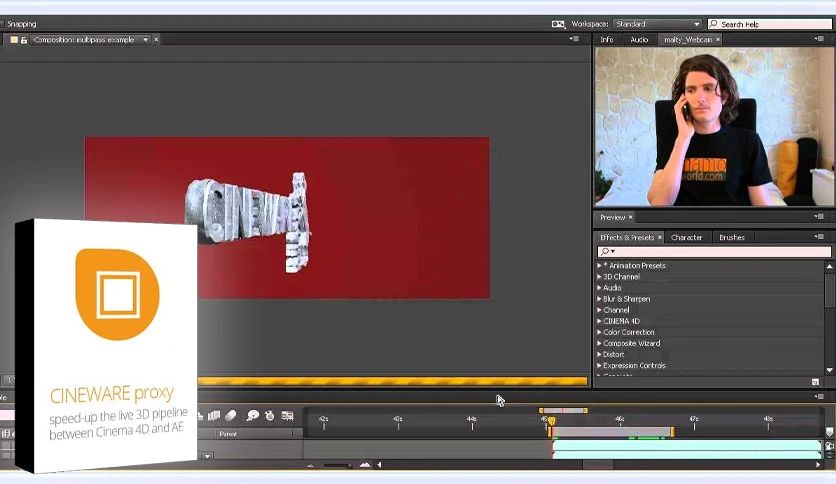Open the Workspace Standard dropdown
The image size is (836, 484).
point(657,24)
